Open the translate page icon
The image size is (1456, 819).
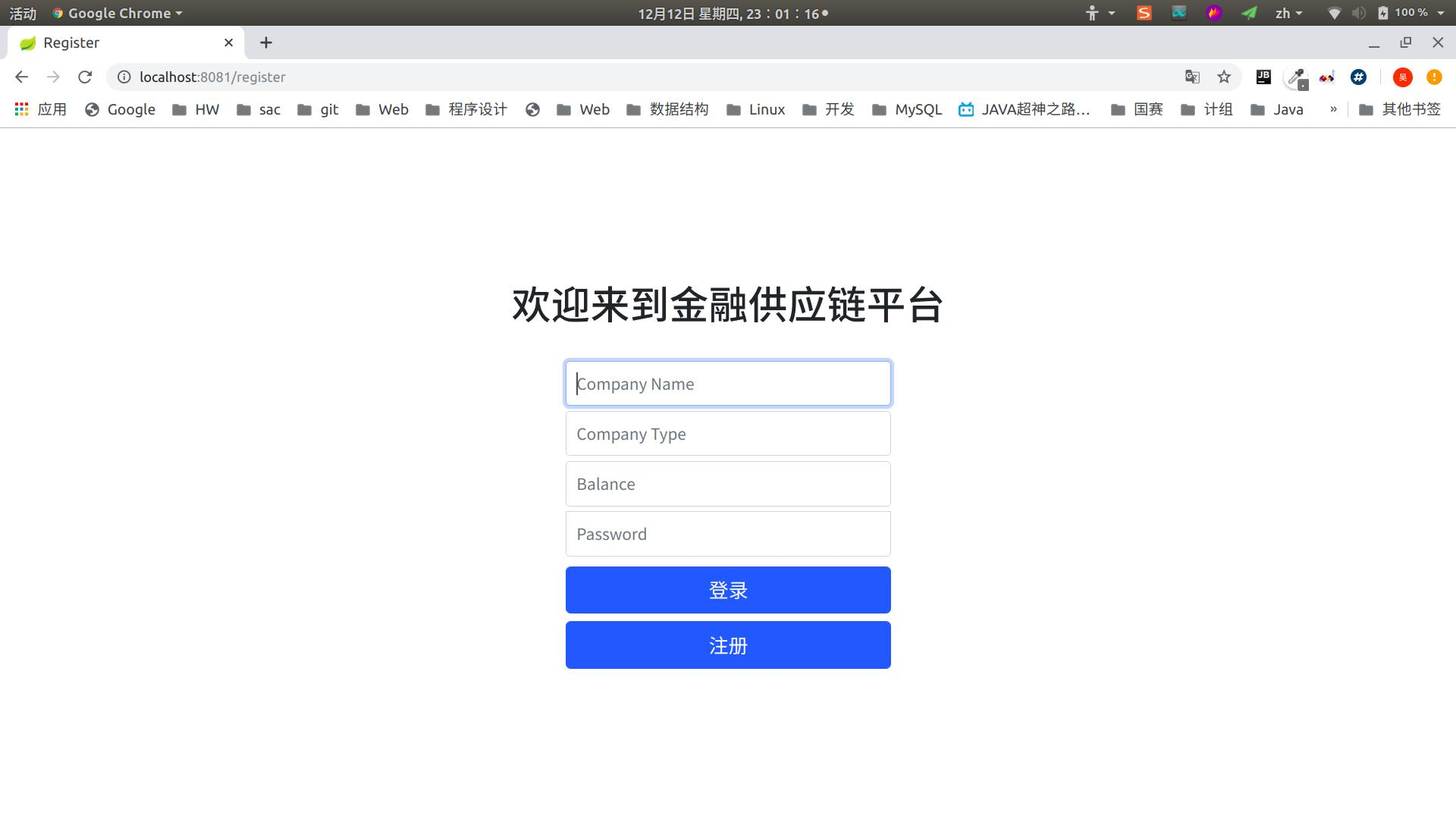(1192, 77)
